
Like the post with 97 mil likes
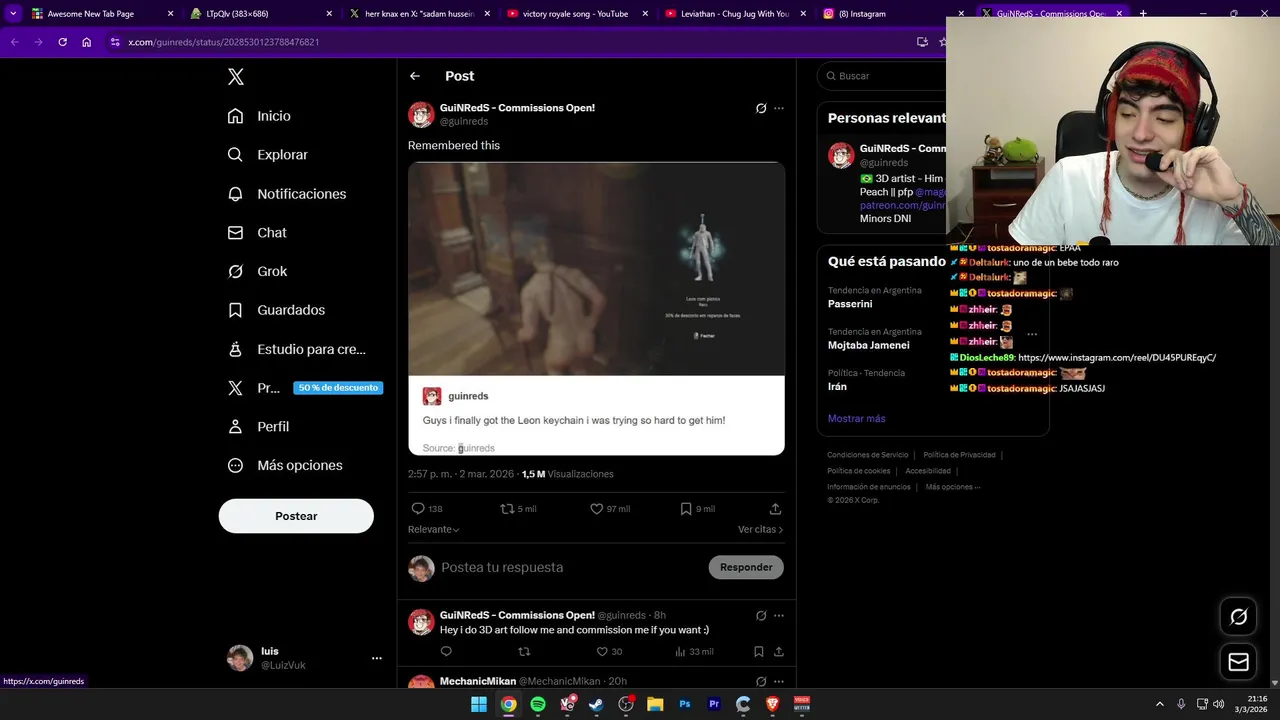coord(597,509)
